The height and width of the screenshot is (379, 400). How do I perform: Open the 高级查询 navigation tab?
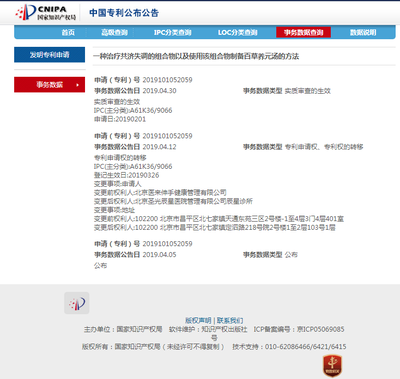tap(114, 32)
